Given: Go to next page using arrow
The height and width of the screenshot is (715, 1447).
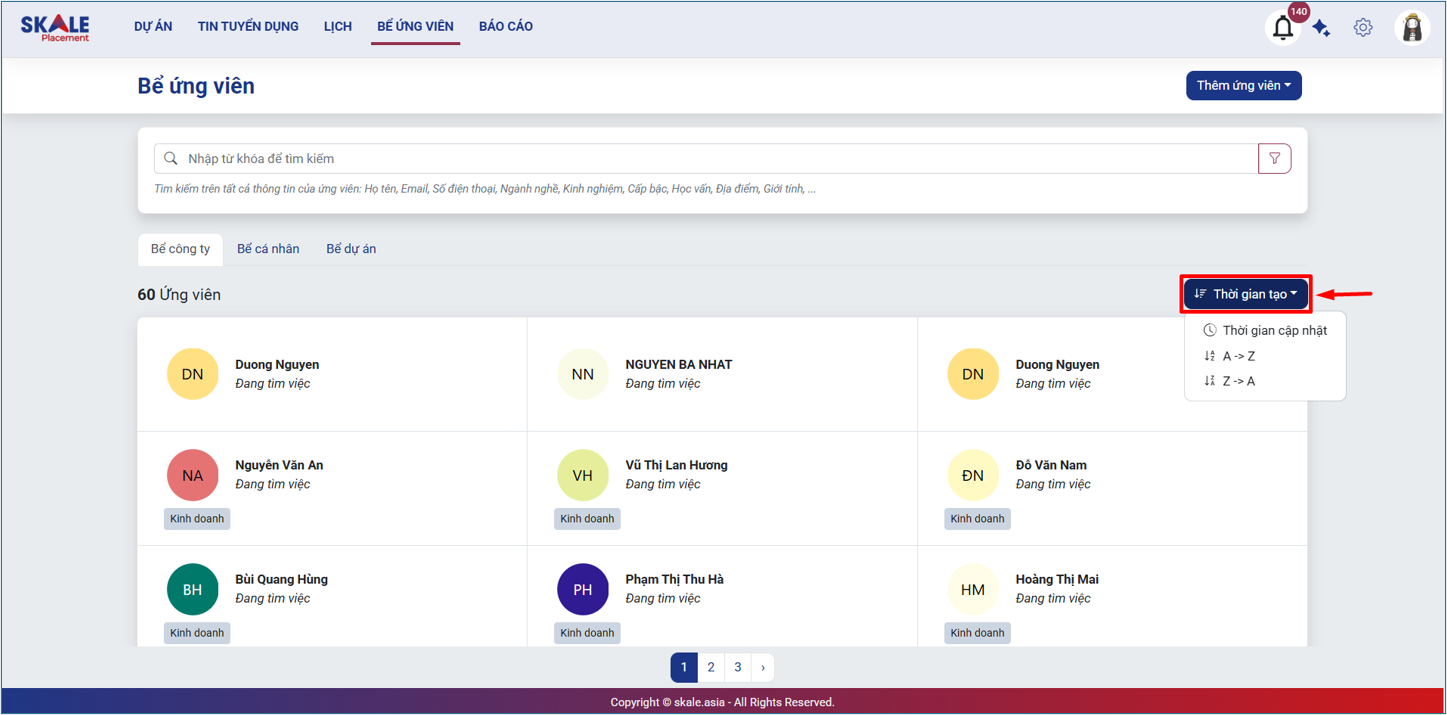Looking at the screenshot, I should 762,667.
